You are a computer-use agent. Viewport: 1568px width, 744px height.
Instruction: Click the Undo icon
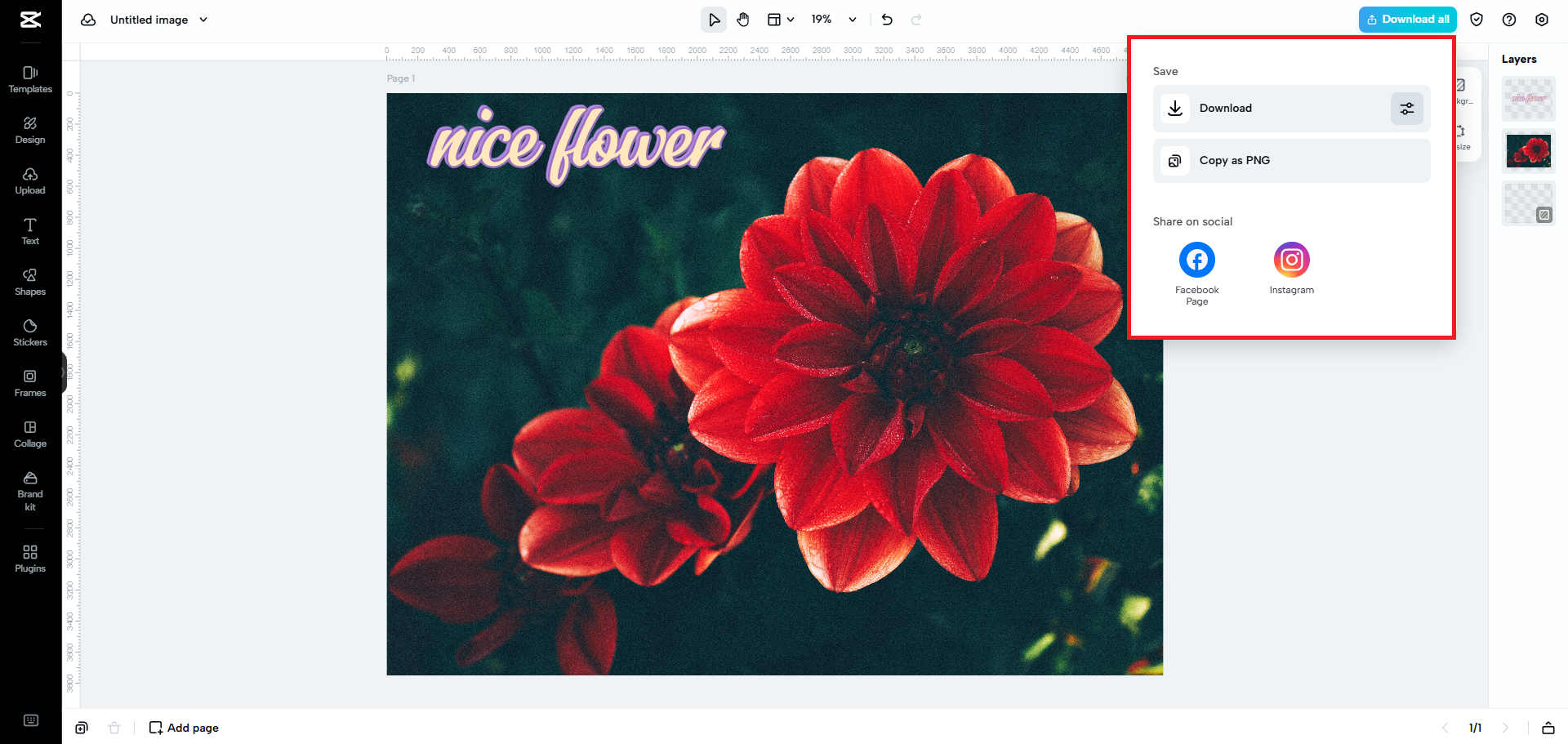click(x=887, y=19)
